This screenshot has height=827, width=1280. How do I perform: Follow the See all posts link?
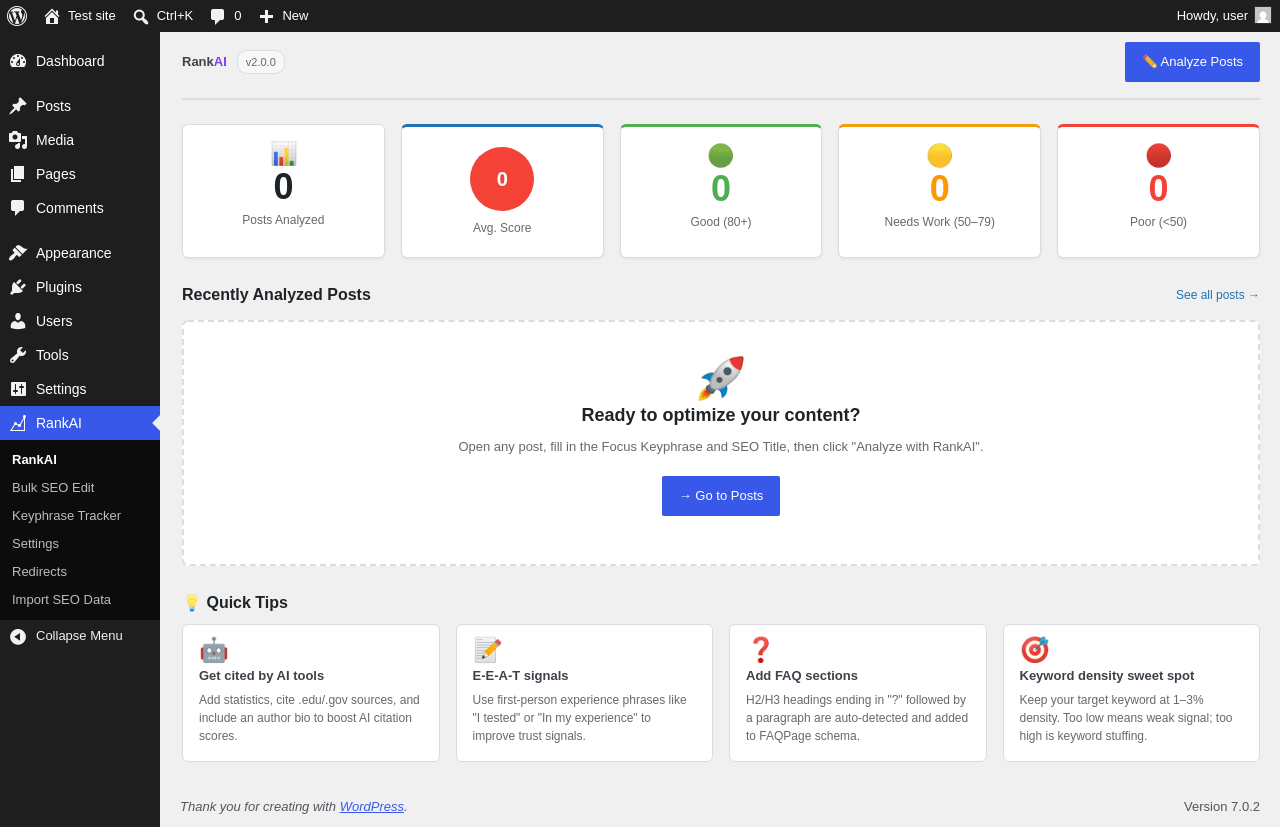tap(1218, 295)
